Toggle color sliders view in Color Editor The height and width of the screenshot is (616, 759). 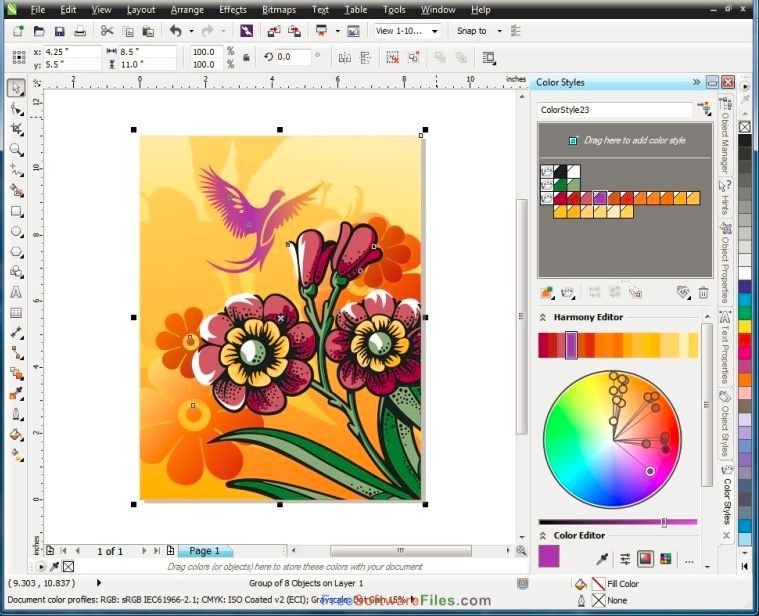click(x=625, y=559)
